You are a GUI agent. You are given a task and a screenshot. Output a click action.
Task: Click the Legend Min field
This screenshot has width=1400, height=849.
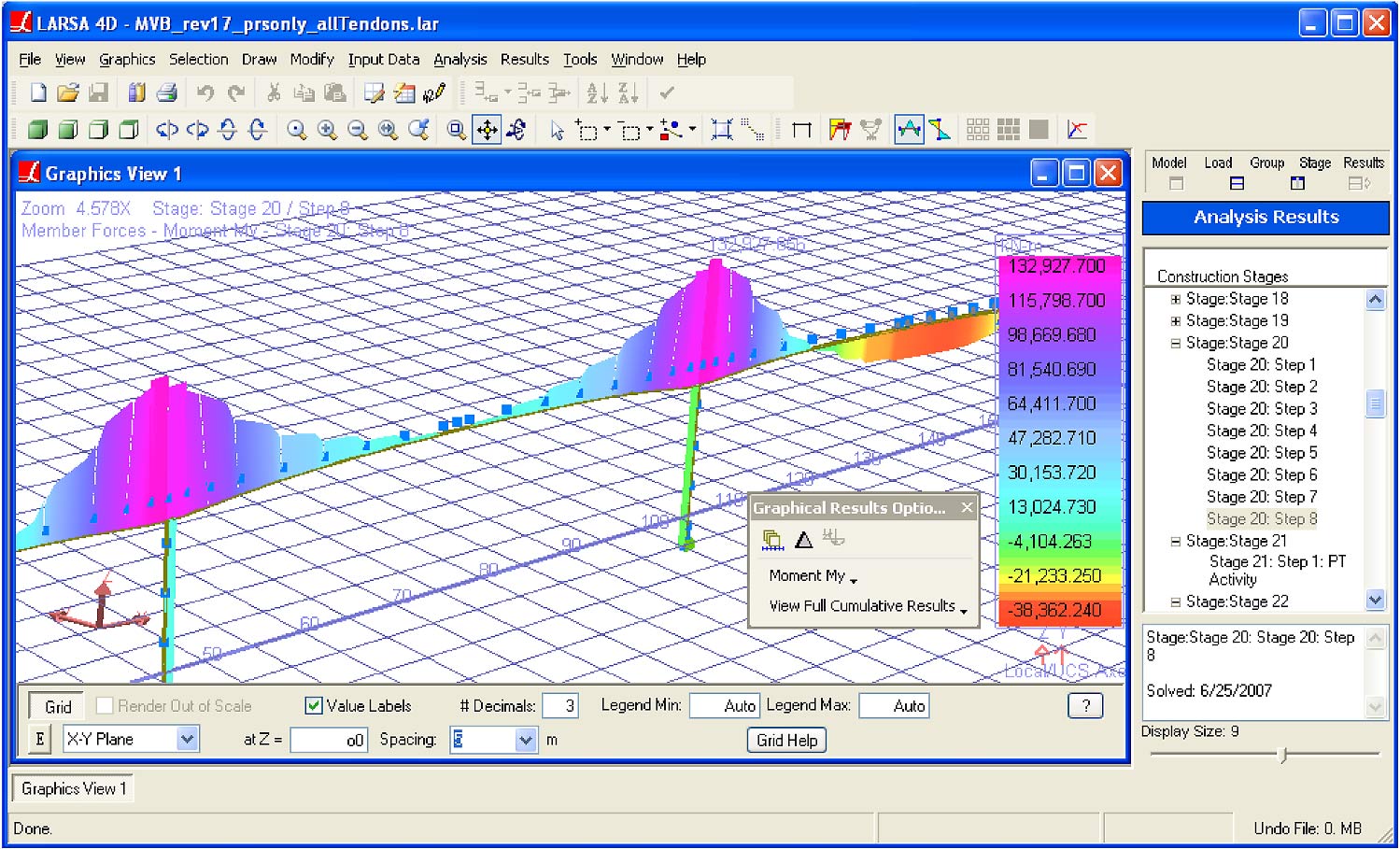click(x=724, y=706)
